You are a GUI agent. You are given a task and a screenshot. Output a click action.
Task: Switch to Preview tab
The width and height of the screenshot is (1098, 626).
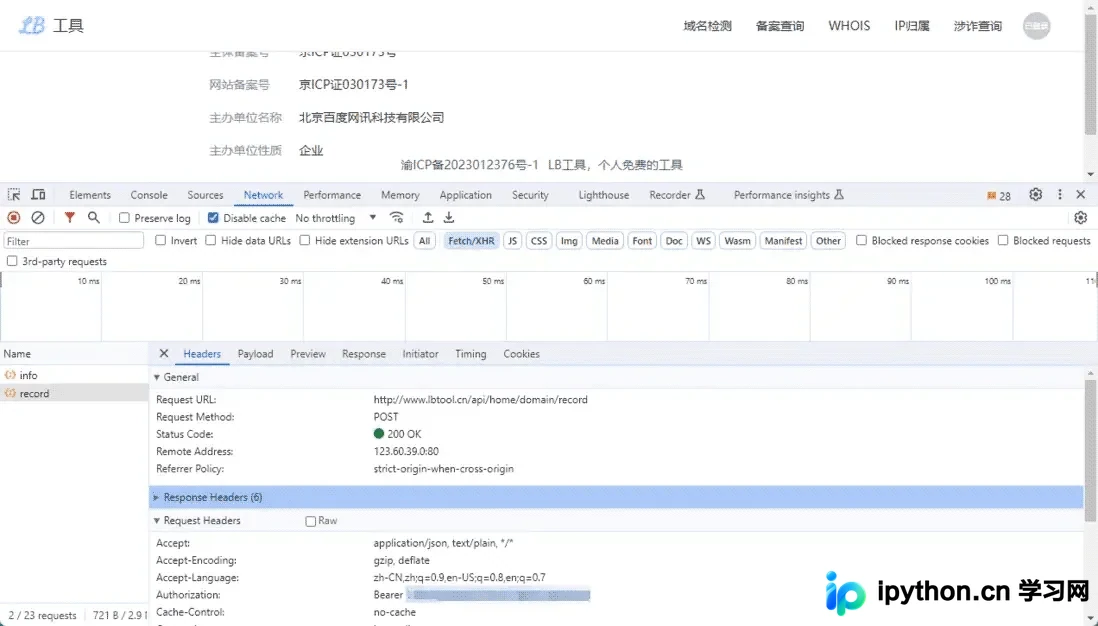308,354
